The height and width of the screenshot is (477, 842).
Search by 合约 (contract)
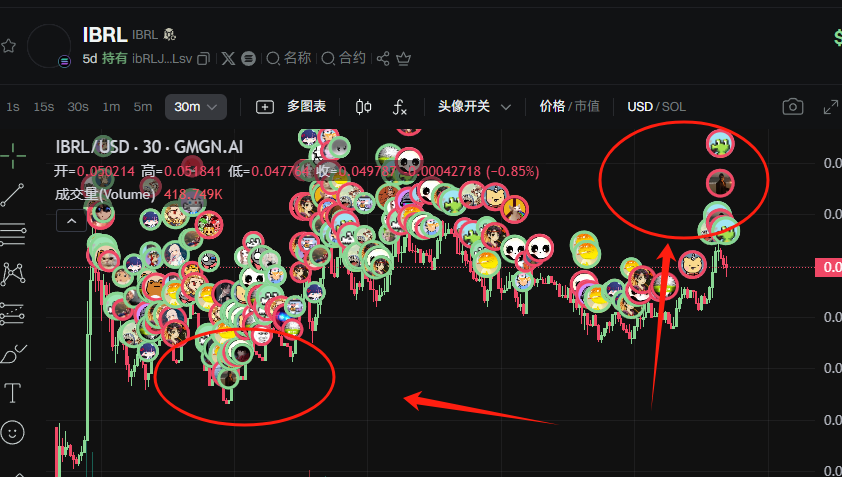point(344,58)
